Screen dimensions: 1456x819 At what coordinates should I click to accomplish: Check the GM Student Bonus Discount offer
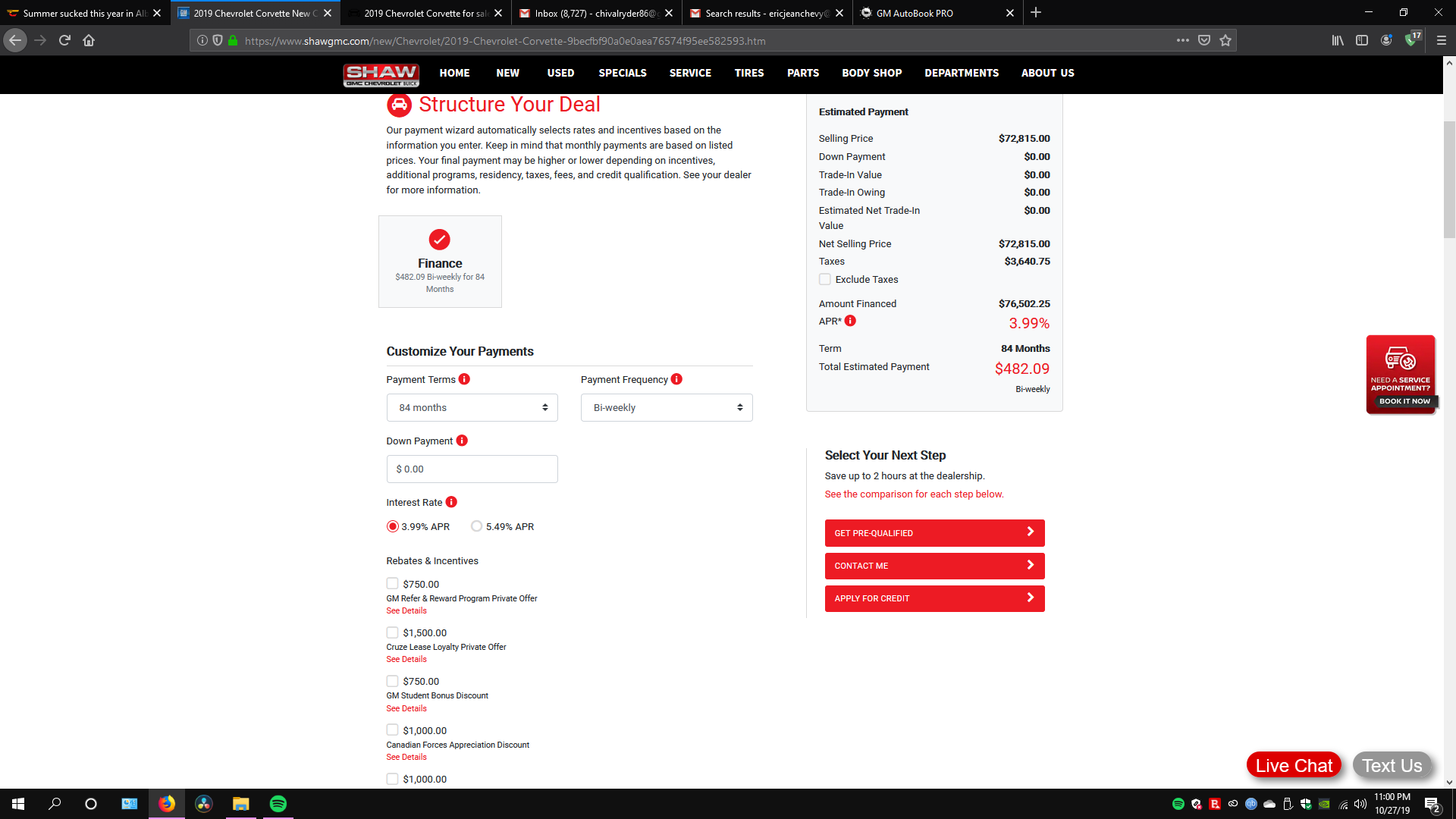(392, 680)
